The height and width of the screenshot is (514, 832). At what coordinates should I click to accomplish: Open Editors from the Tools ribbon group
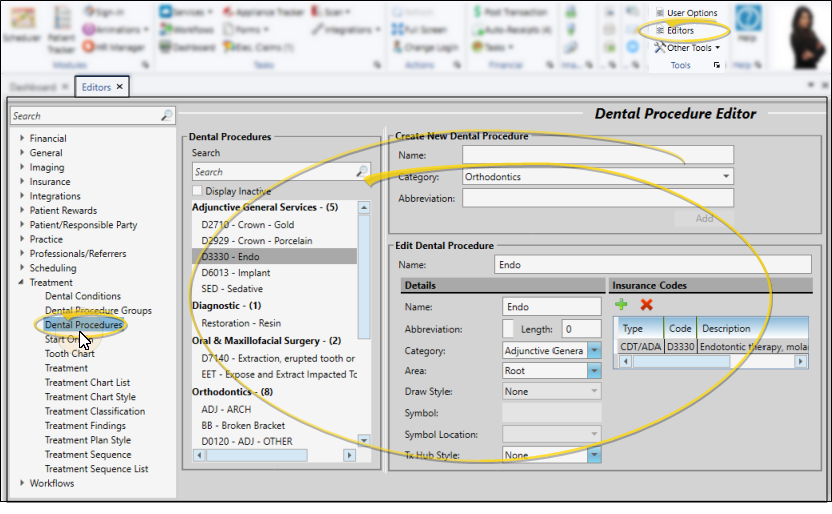(680, 30)
